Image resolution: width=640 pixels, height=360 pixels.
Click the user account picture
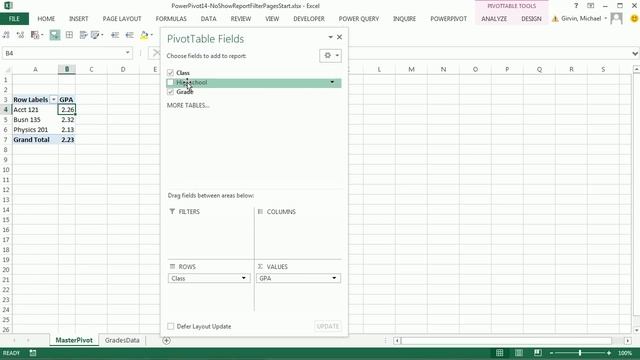[x=616, y=18]
